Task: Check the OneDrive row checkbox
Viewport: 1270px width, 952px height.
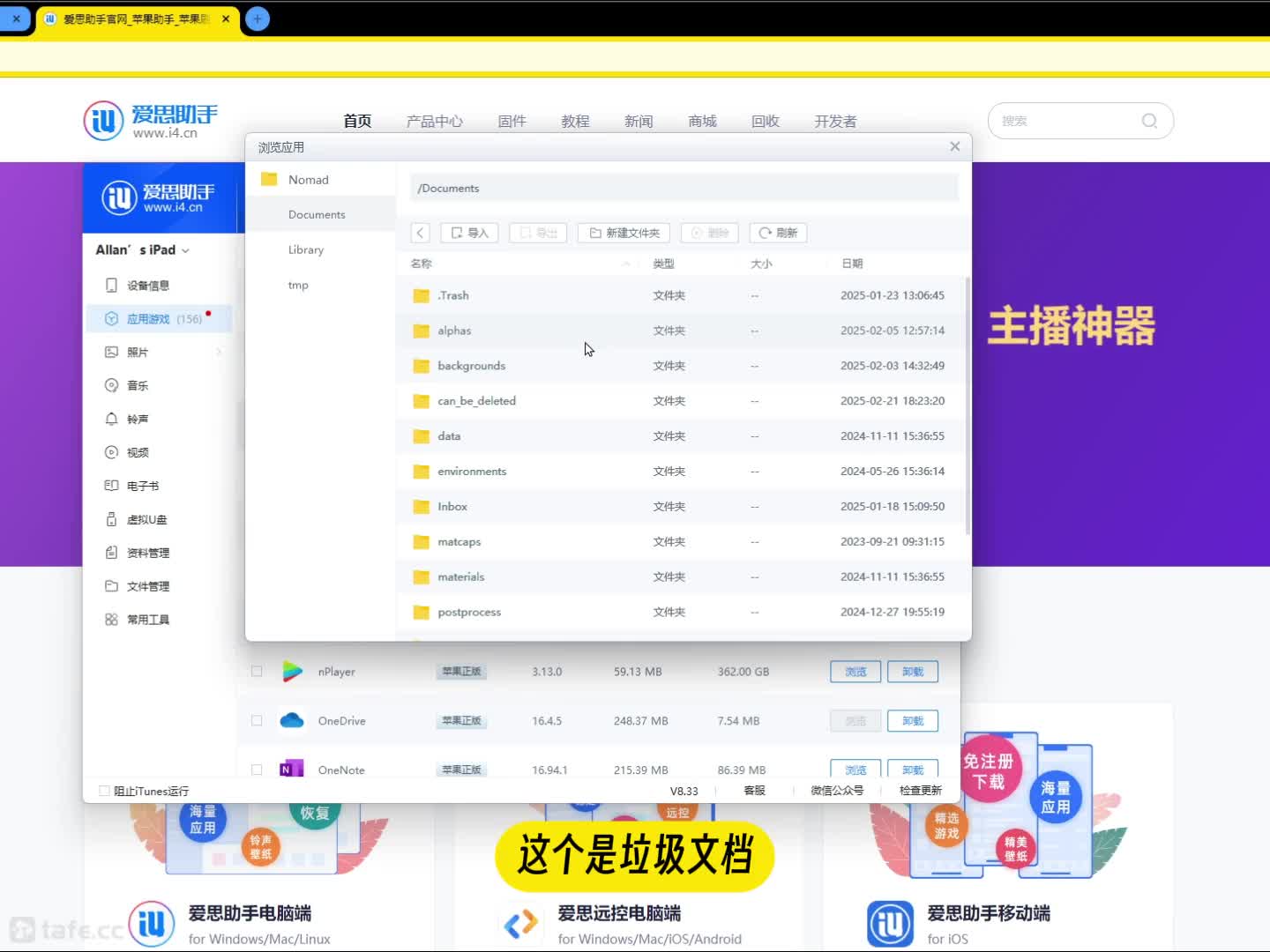Action: click(x=257, y=721)
